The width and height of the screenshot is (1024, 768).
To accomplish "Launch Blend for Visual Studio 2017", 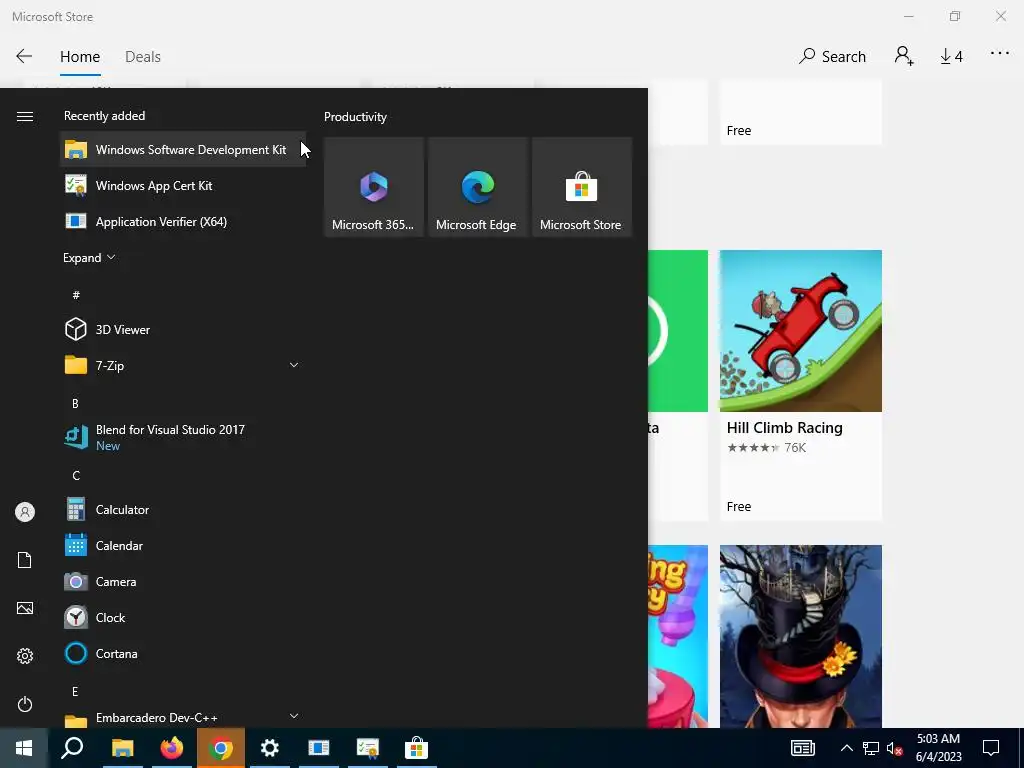I will coord(183,437).
